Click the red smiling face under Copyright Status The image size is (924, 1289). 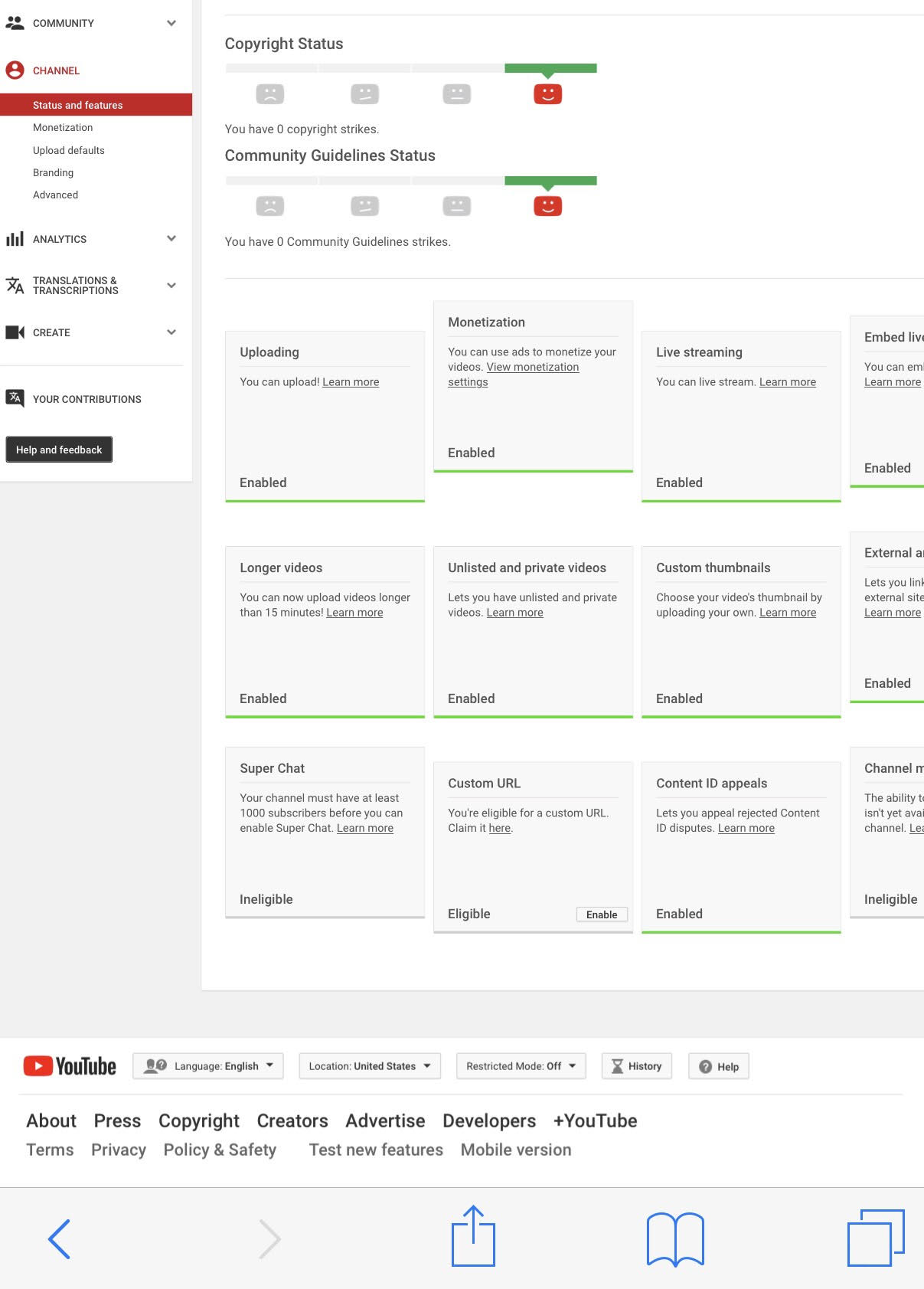pyautogui.click(x=547, y=94)
